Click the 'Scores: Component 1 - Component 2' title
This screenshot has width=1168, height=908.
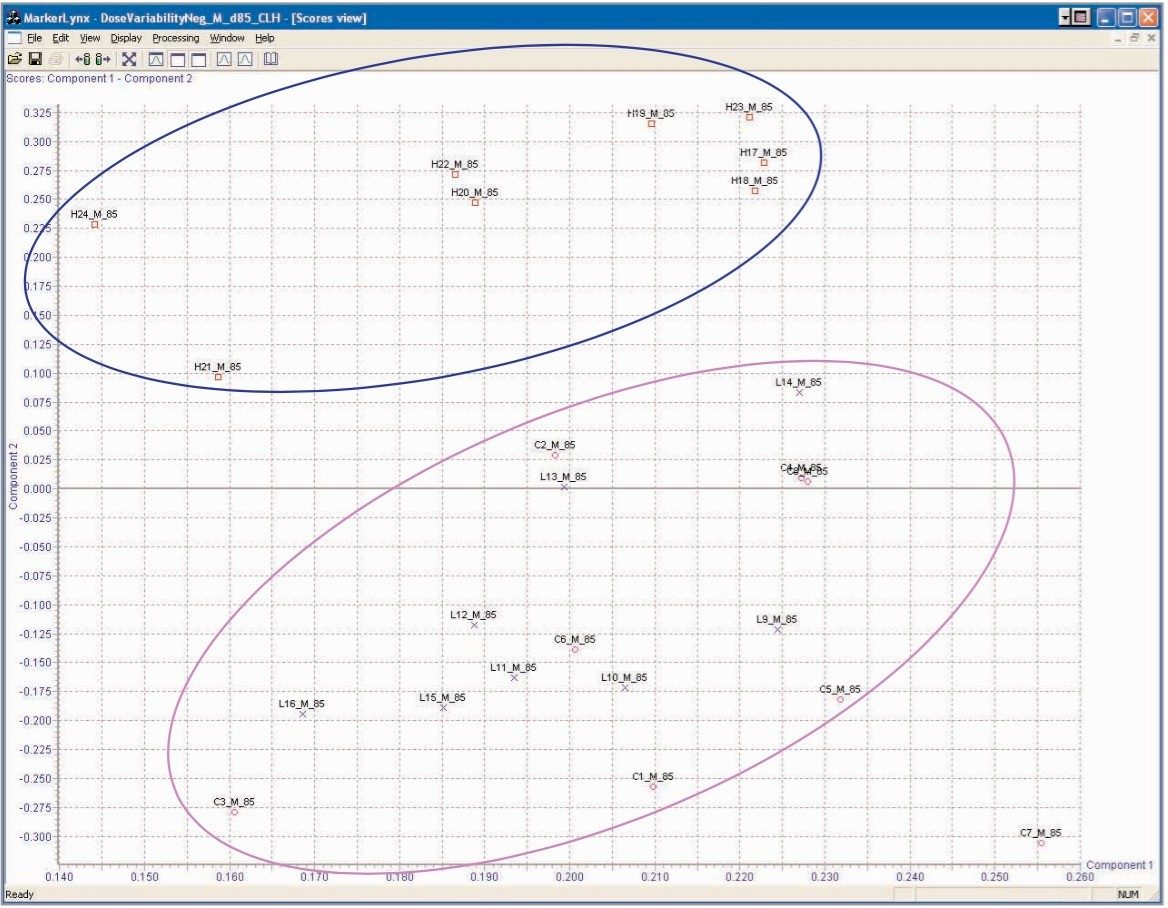tap(99, 78)
